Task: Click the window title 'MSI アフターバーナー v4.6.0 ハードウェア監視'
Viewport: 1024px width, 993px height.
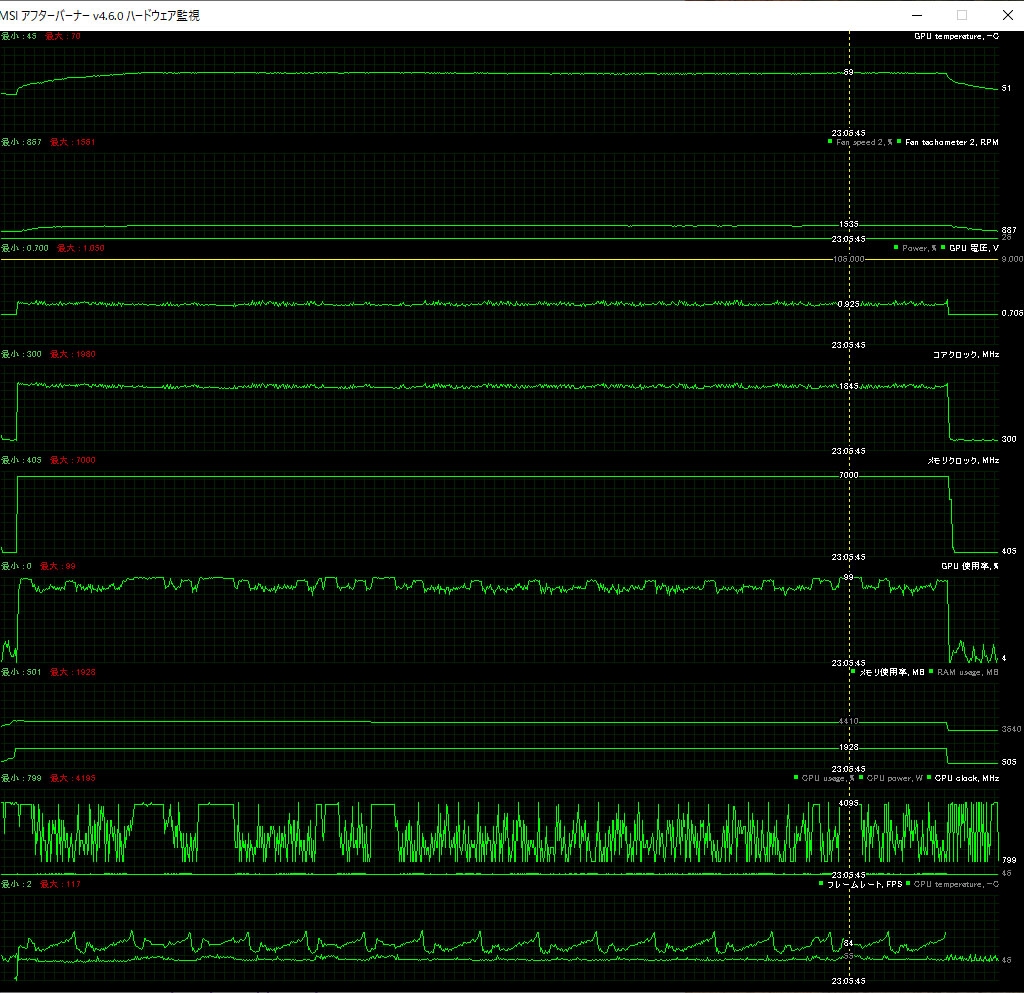Action: point(100,16)
